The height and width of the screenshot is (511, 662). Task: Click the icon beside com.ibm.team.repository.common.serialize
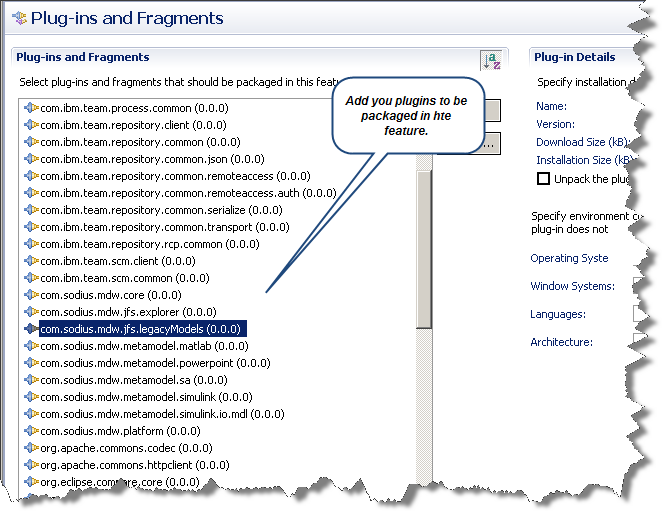coord(31,210)
